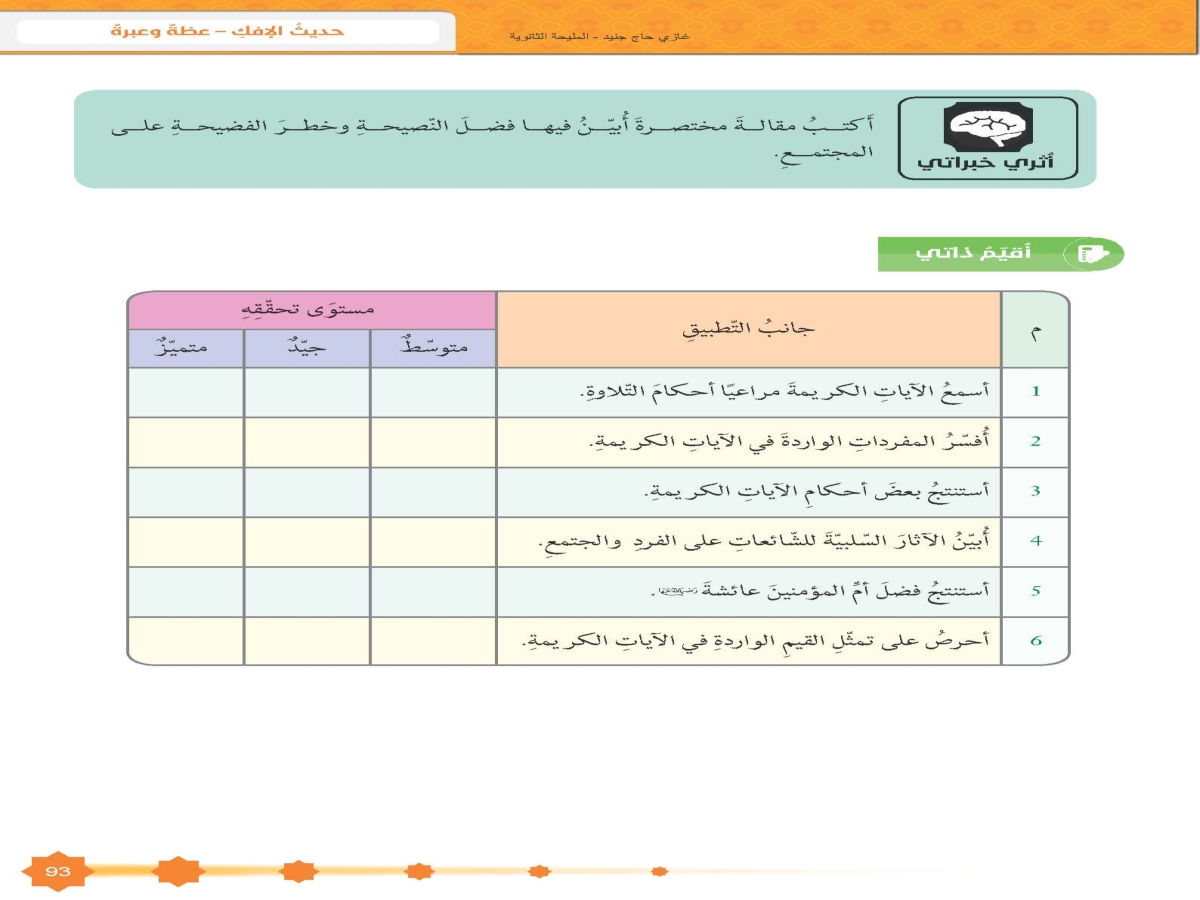Viewport: 1200px width, 900px height.
Task: Click row number 6 in the م column
Action: pyautogui.click(x=1036, y=640)
